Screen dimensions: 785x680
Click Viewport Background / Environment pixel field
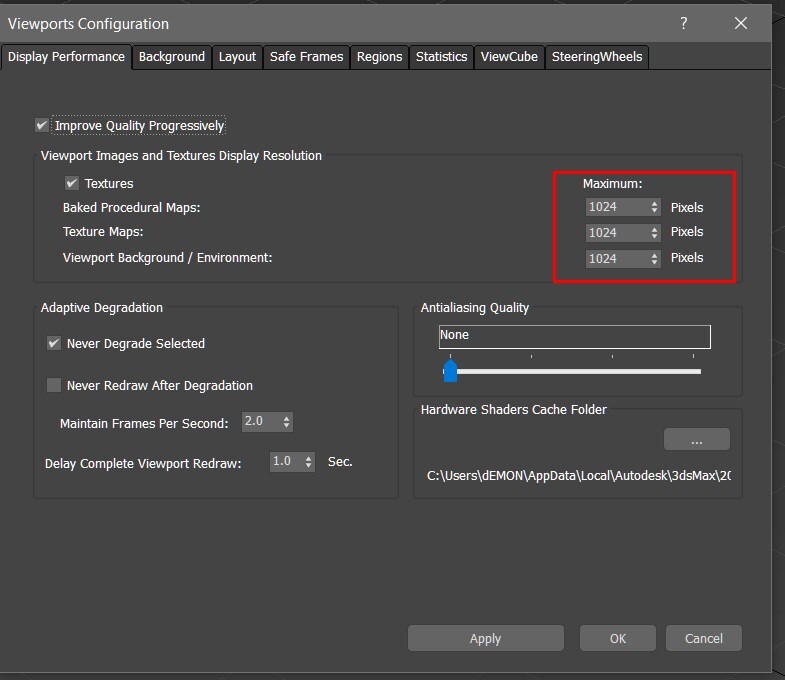(617, 258)
